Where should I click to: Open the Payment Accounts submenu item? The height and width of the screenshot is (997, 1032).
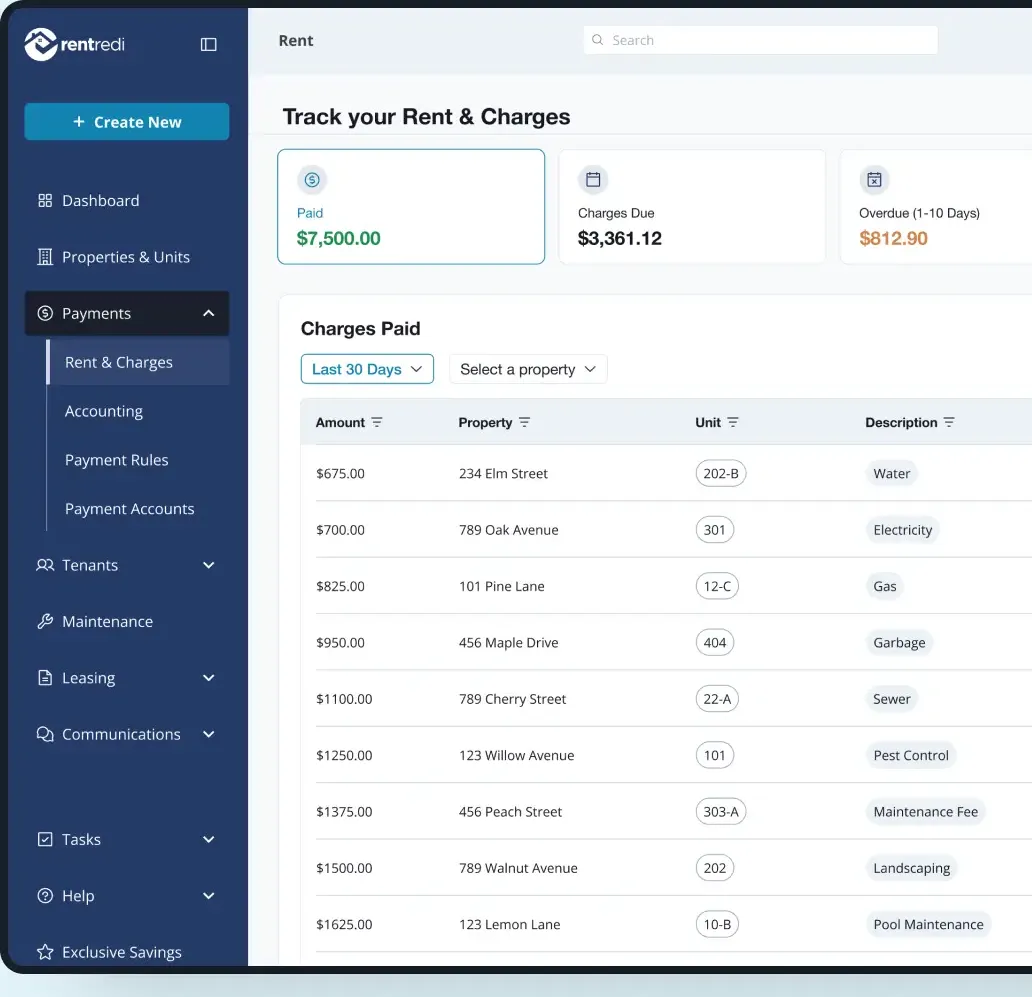click(x=130, y=509)
